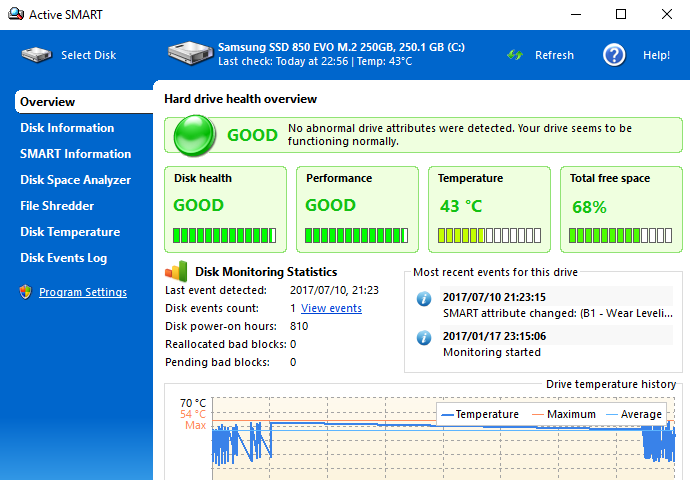Open the Program Settings link

pos(83,292)
